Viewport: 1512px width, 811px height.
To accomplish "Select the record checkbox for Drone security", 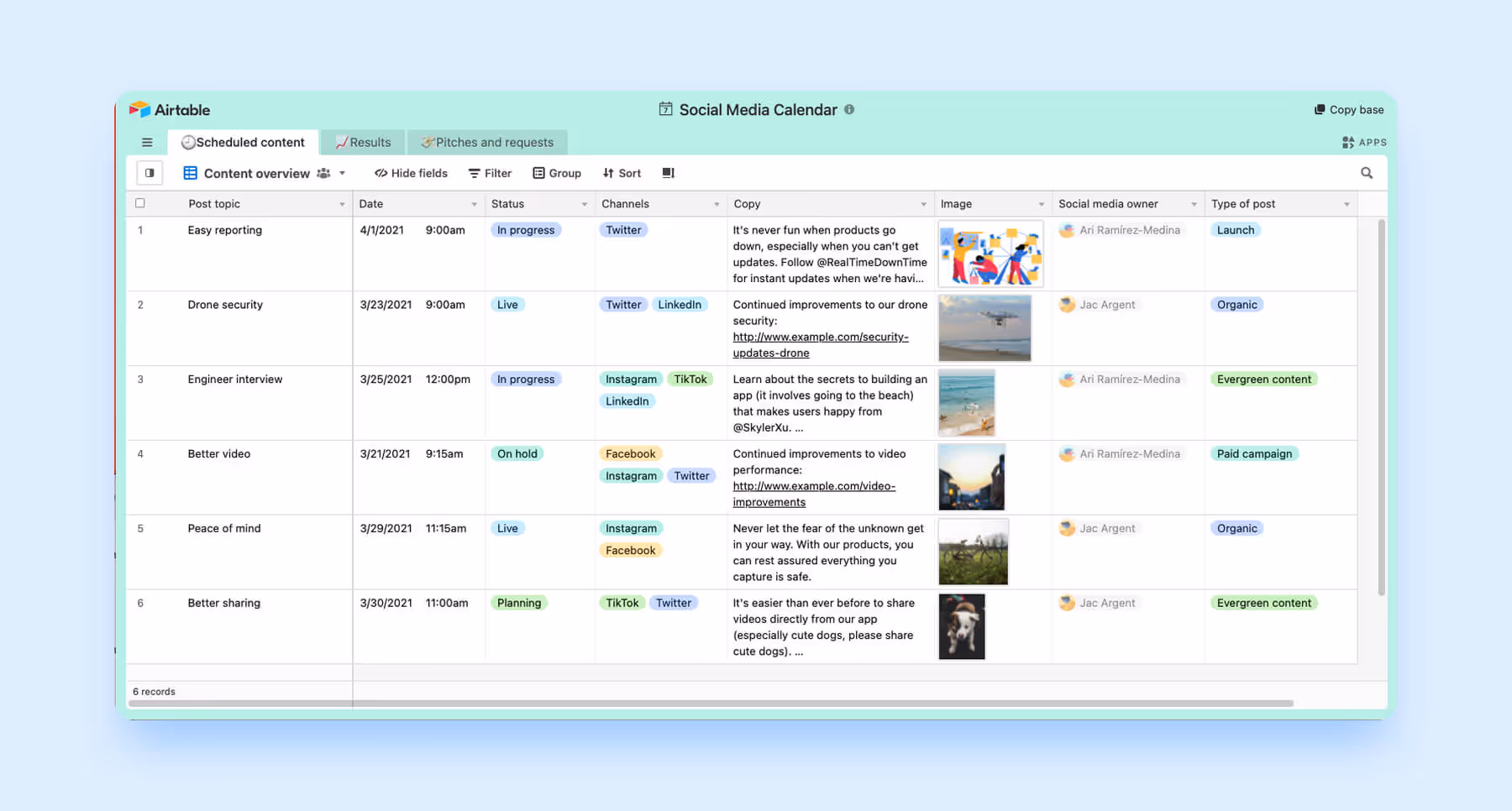I will click(x=140, y=304).
